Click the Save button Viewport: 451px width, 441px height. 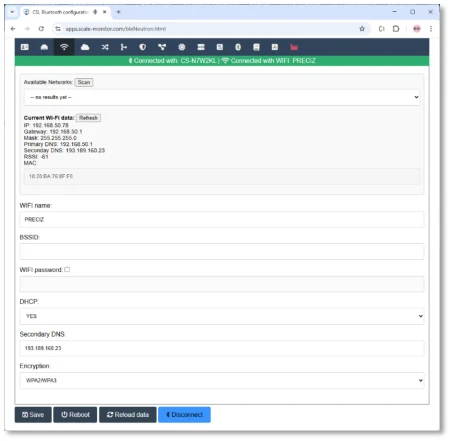(x=33, y=415)
